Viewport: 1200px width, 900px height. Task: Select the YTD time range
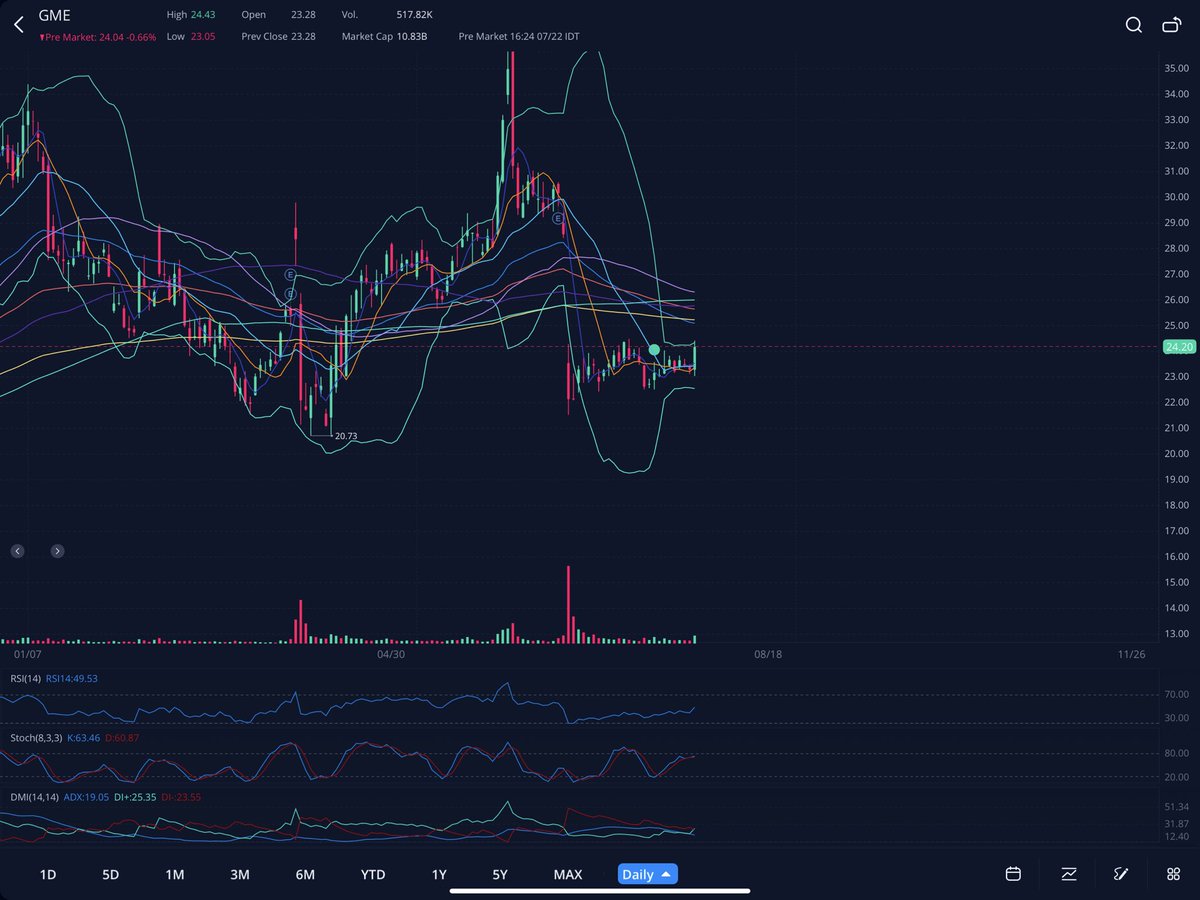373,874
